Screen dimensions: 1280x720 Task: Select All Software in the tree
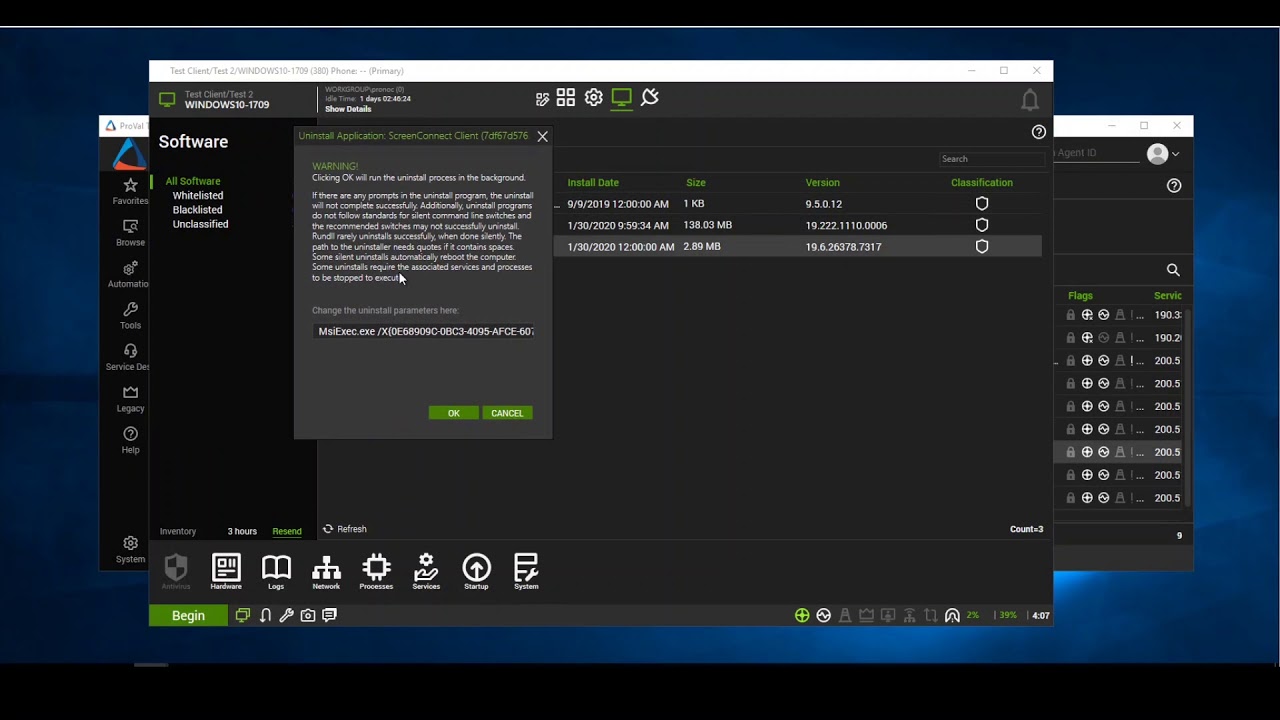click(193, 181)
